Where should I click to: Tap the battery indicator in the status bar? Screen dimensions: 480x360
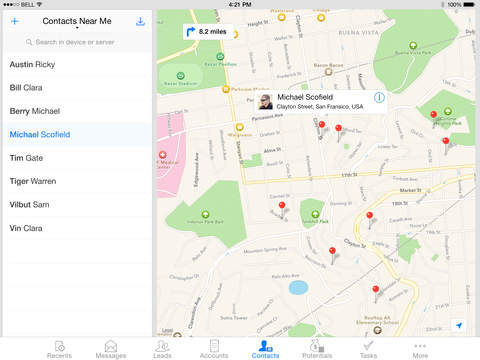pos(469,4)
